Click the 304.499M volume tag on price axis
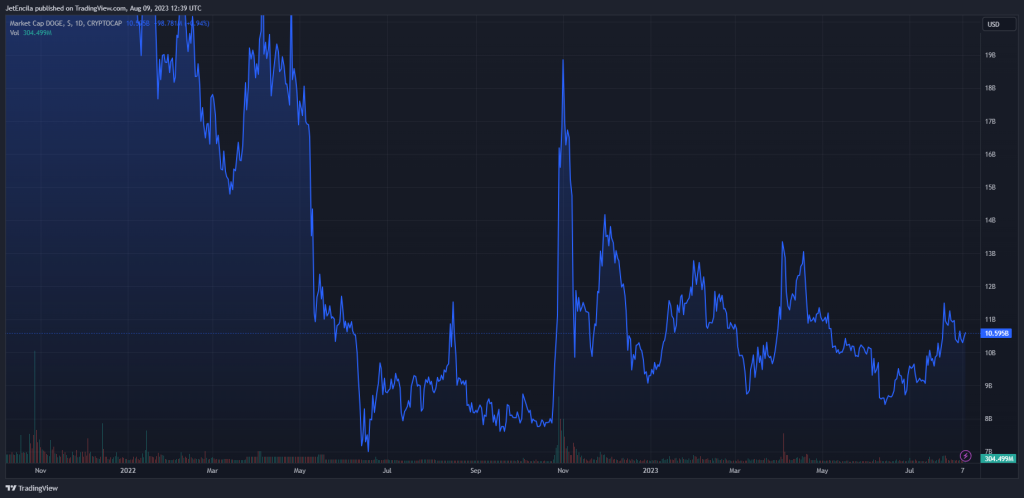Image resolution: width=1024 pixels, height=498 pixels. pos(996,459)
